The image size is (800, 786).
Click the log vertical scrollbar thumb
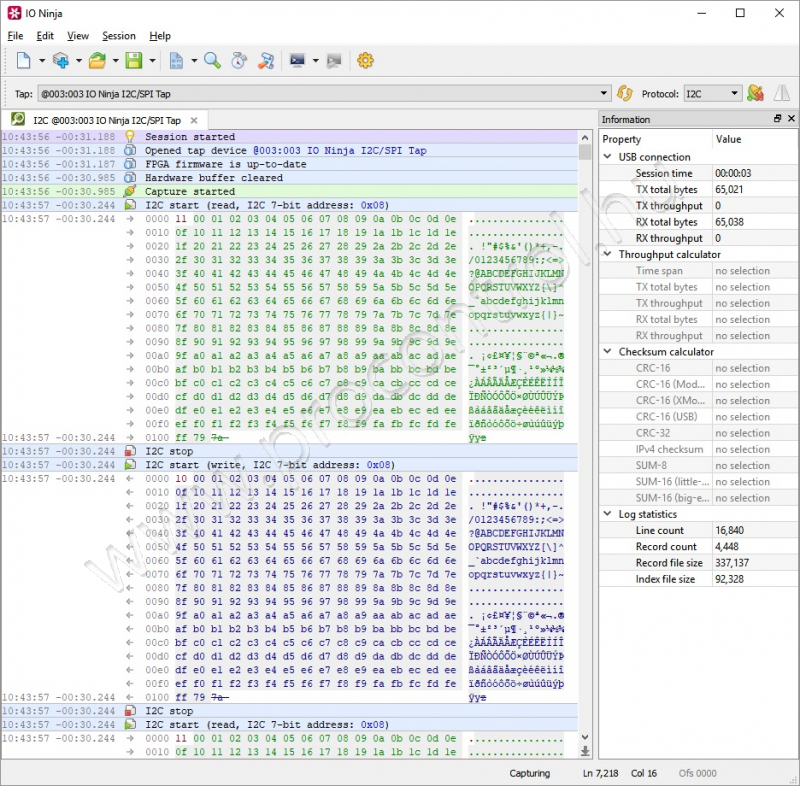tap(585, 152)
